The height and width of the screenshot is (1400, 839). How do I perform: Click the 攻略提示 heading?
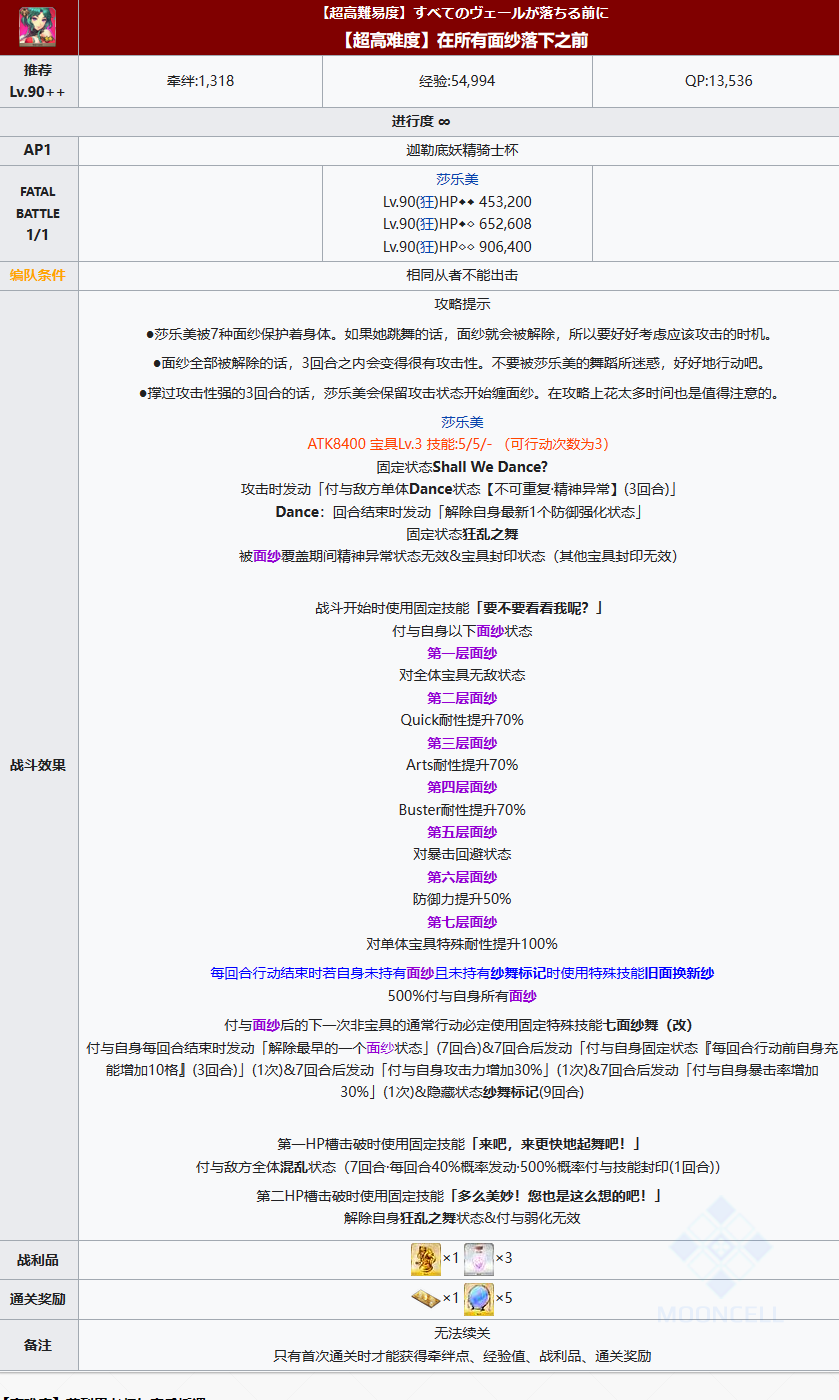(x=462, y=304)
